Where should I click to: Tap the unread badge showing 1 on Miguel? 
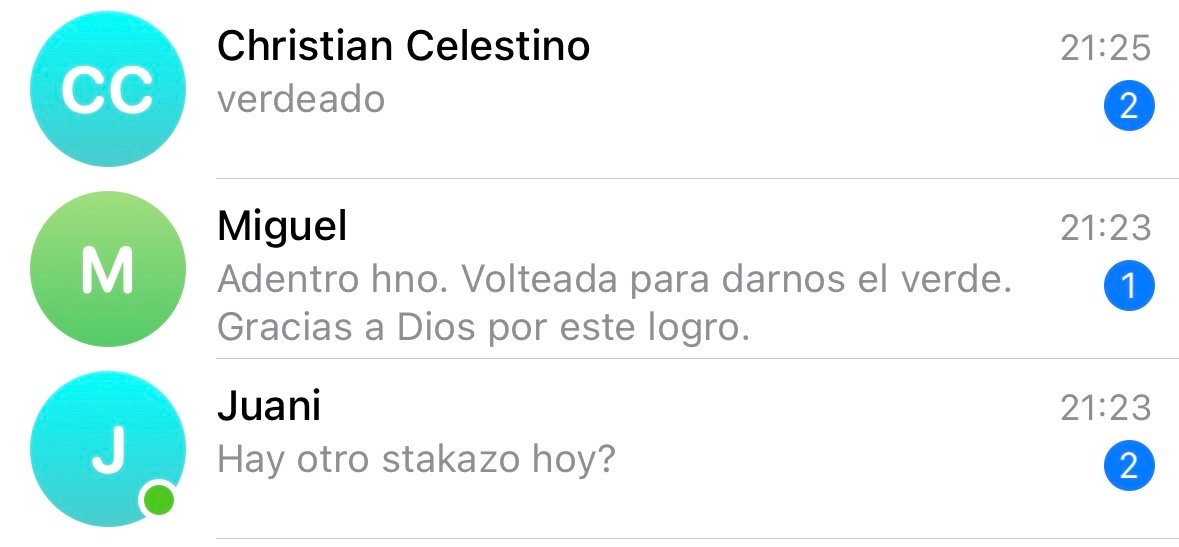tap(1129, 287)
